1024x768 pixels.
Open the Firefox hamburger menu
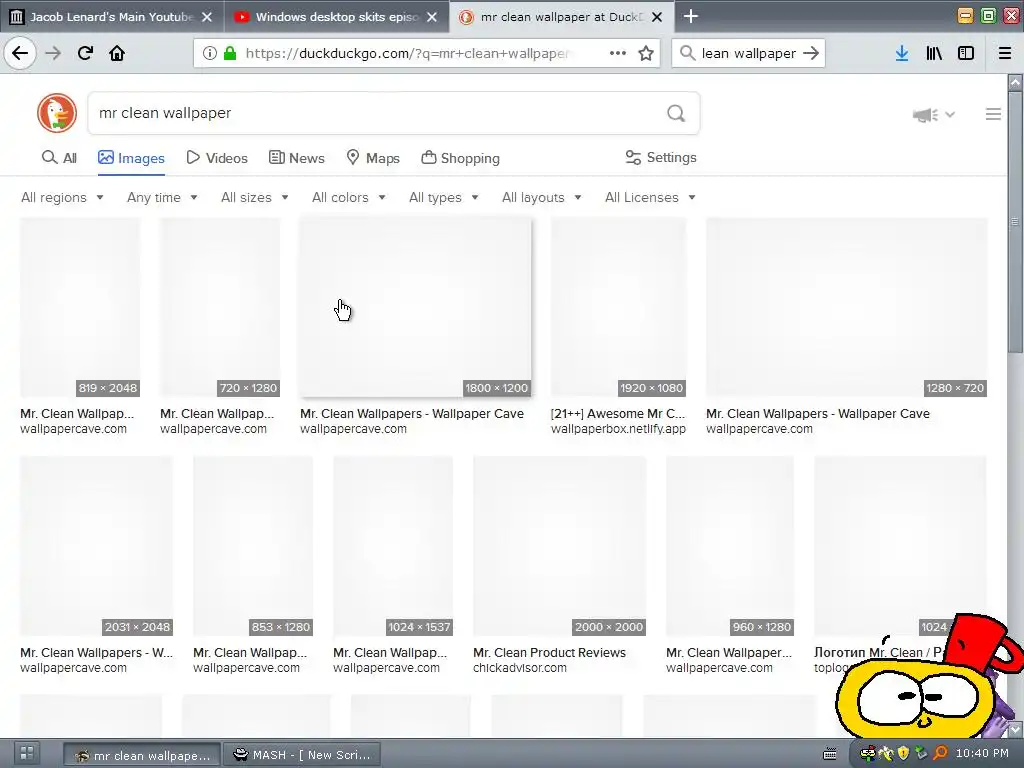click(x=1005, y=53)
